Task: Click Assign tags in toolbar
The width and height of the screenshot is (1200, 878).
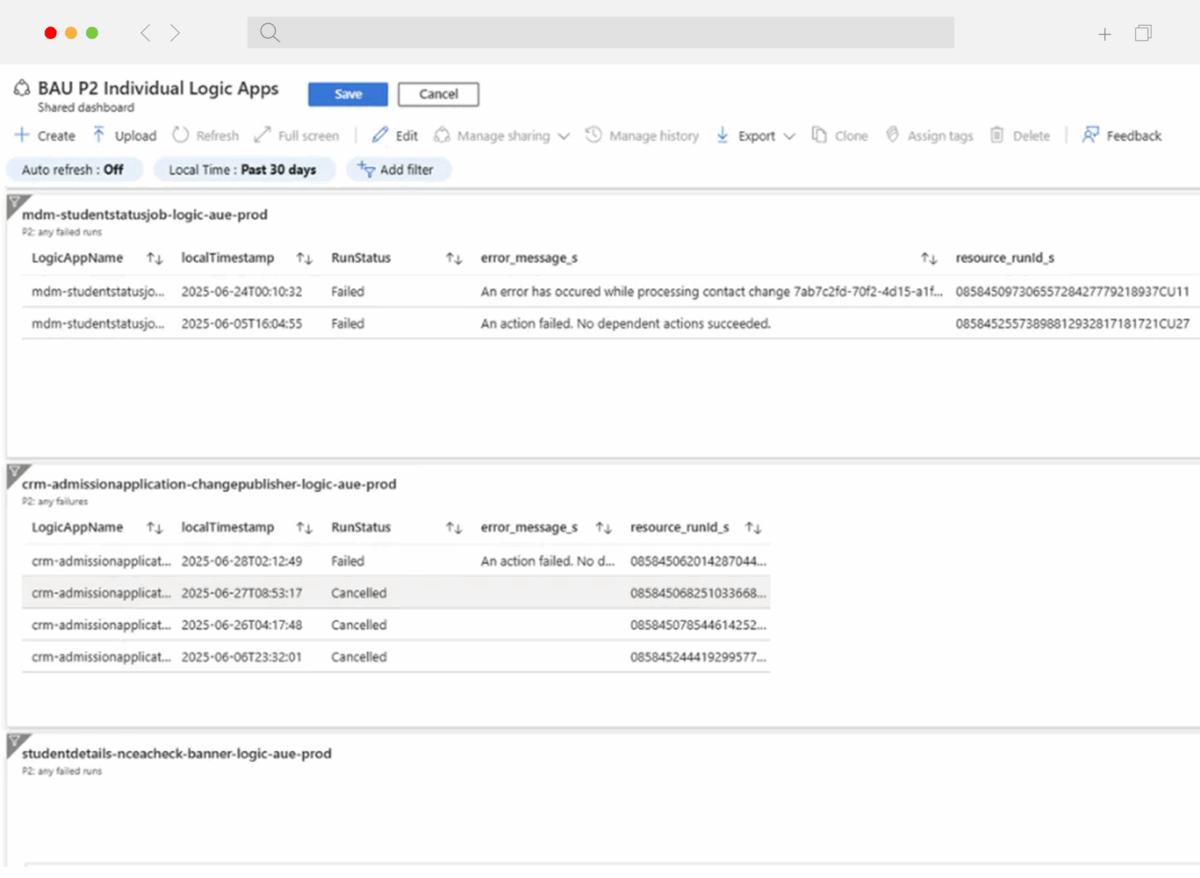Action: 929,136
